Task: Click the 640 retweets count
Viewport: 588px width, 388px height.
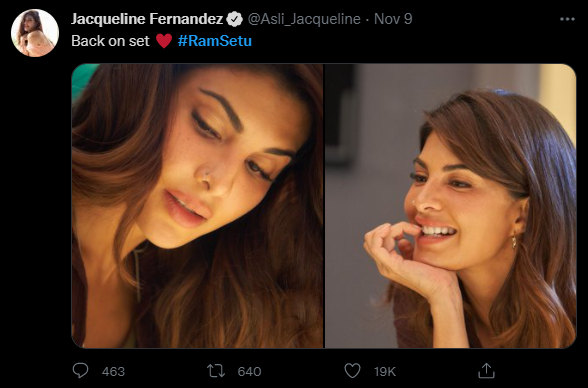Action: coord(249,372)
